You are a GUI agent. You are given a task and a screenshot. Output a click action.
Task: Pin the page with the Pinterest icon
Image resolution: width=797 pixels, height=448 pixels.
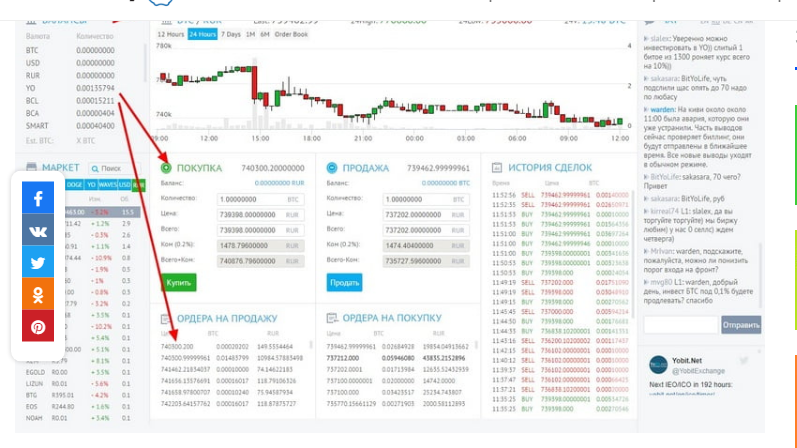click(38, 327)
